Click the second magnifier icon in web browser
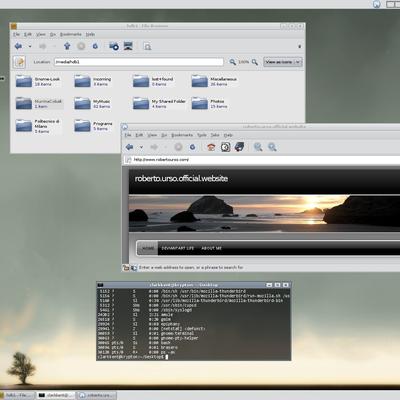Screen dimensions: 400x400 [272, 147]
